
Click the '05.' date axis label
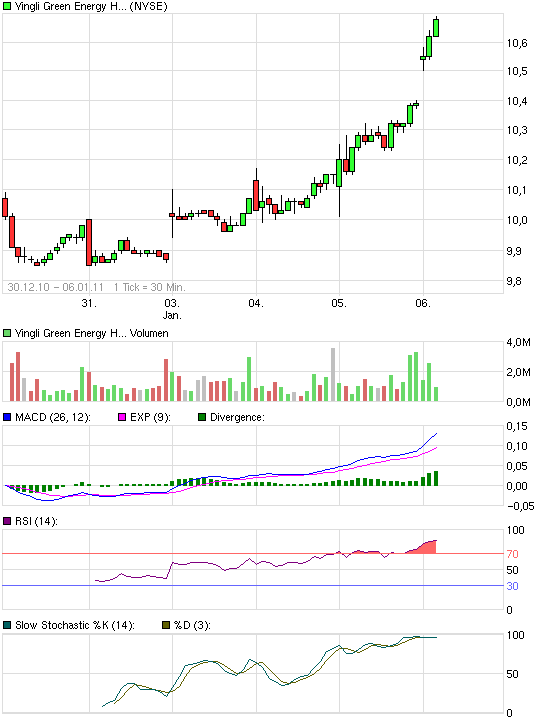[339, 303]
